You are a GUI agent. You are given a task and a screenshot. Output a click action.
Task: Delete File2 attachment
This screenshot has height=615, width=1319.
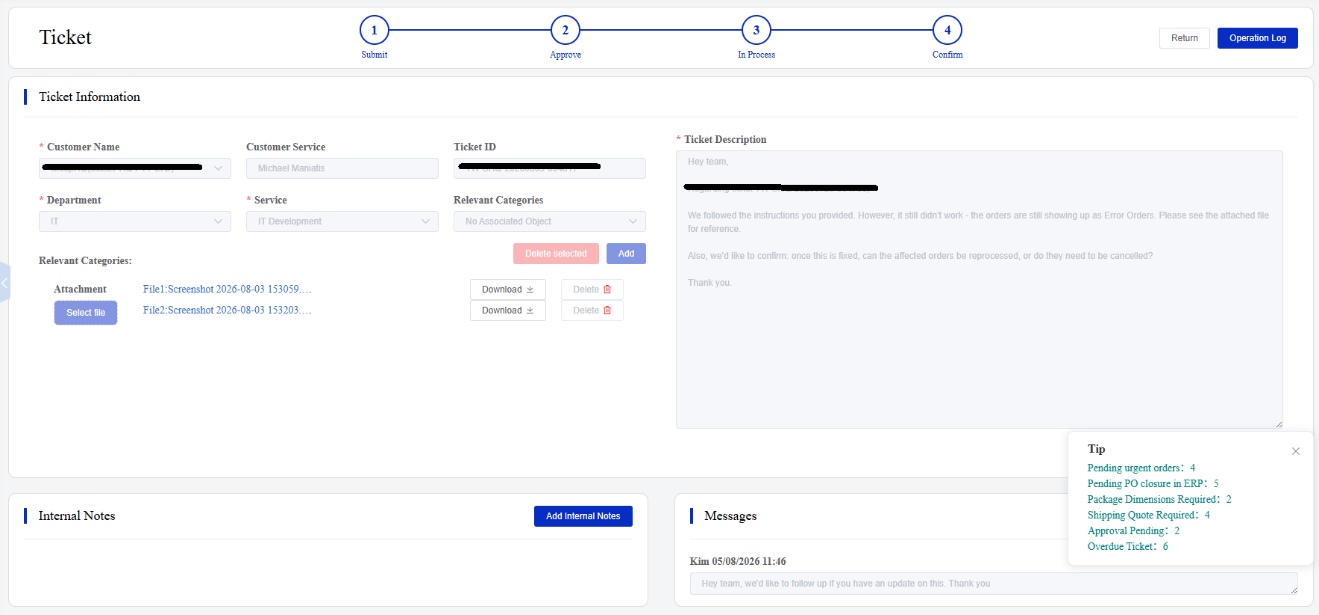pyautogui.click(x=592, y=310)
